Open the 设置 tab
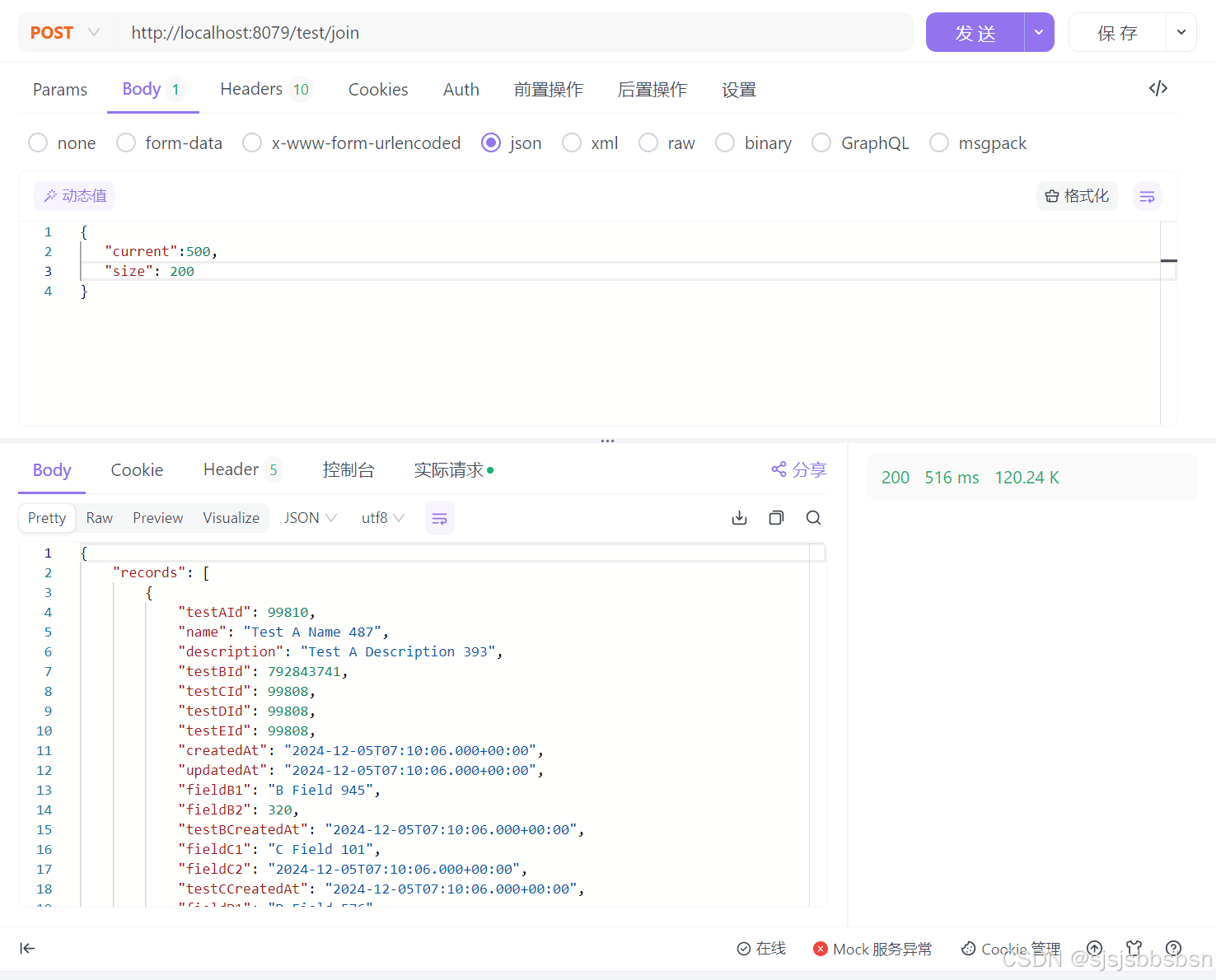 pyautogui.click(x=739, y=89)
